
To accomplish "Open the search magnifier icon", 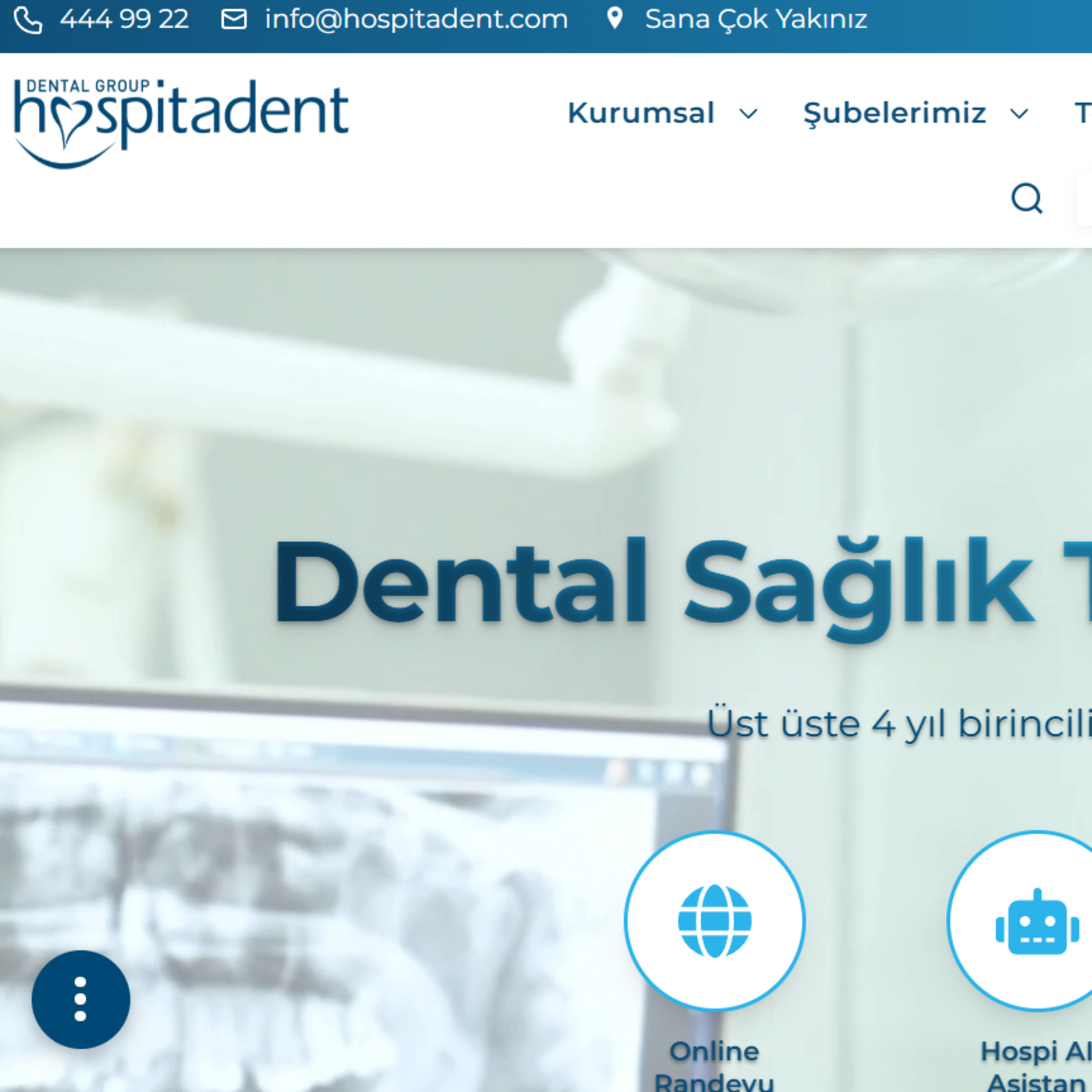I will [1026, 198].
